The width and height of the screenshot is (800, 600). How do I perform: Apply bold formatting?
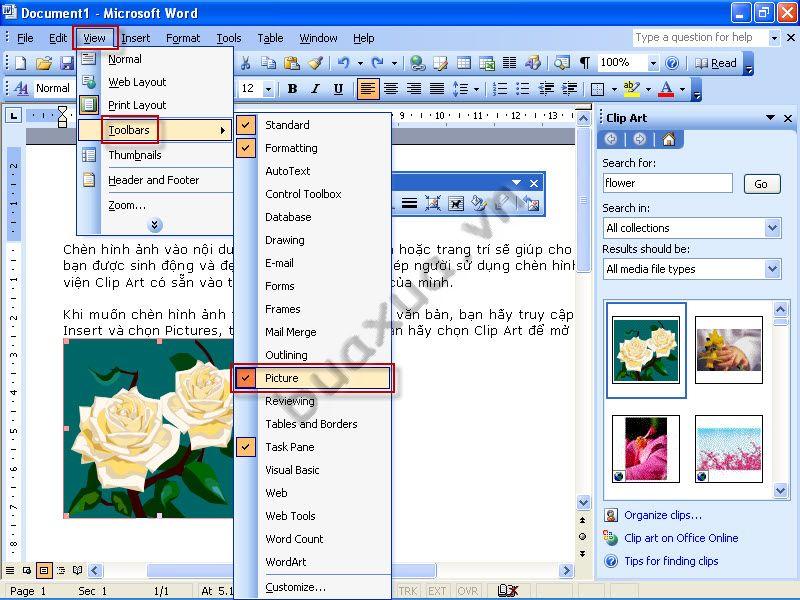pos(292,89)
